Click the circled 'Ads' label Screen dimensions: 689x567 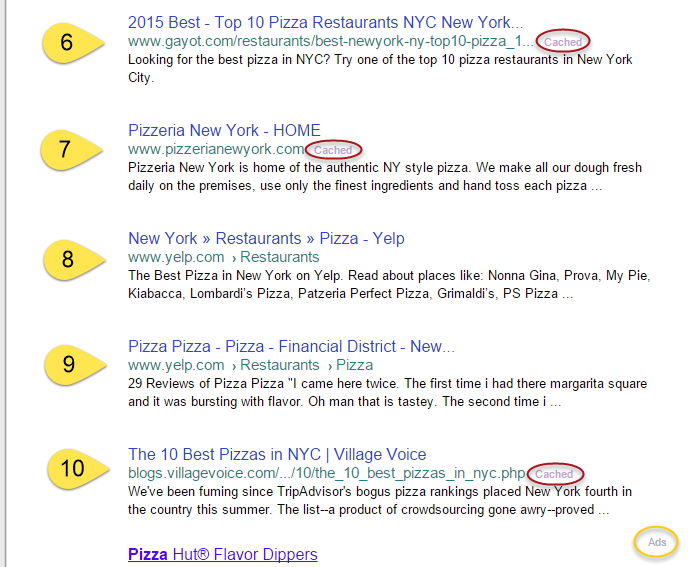click(656, 542)
